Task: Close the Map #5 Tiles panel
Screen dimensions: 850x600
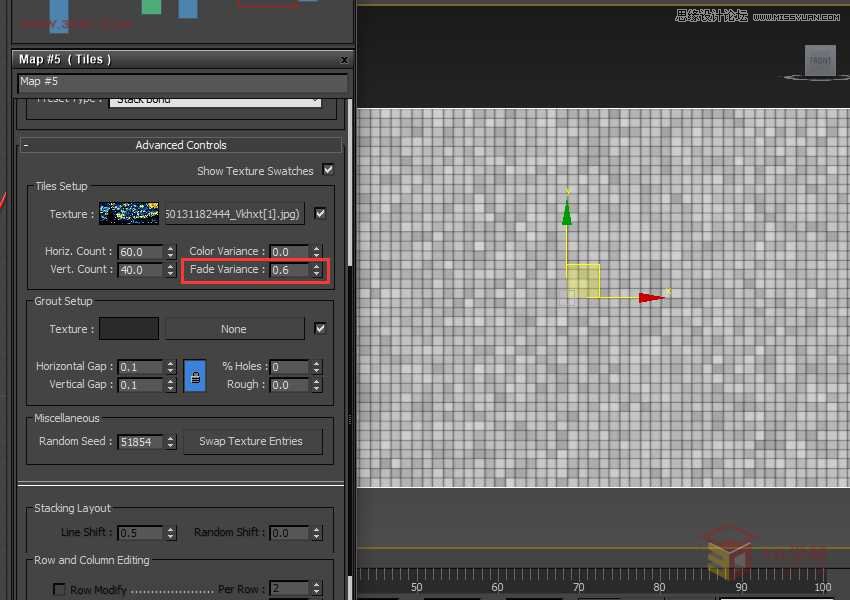Action: [x=345, y=60]
